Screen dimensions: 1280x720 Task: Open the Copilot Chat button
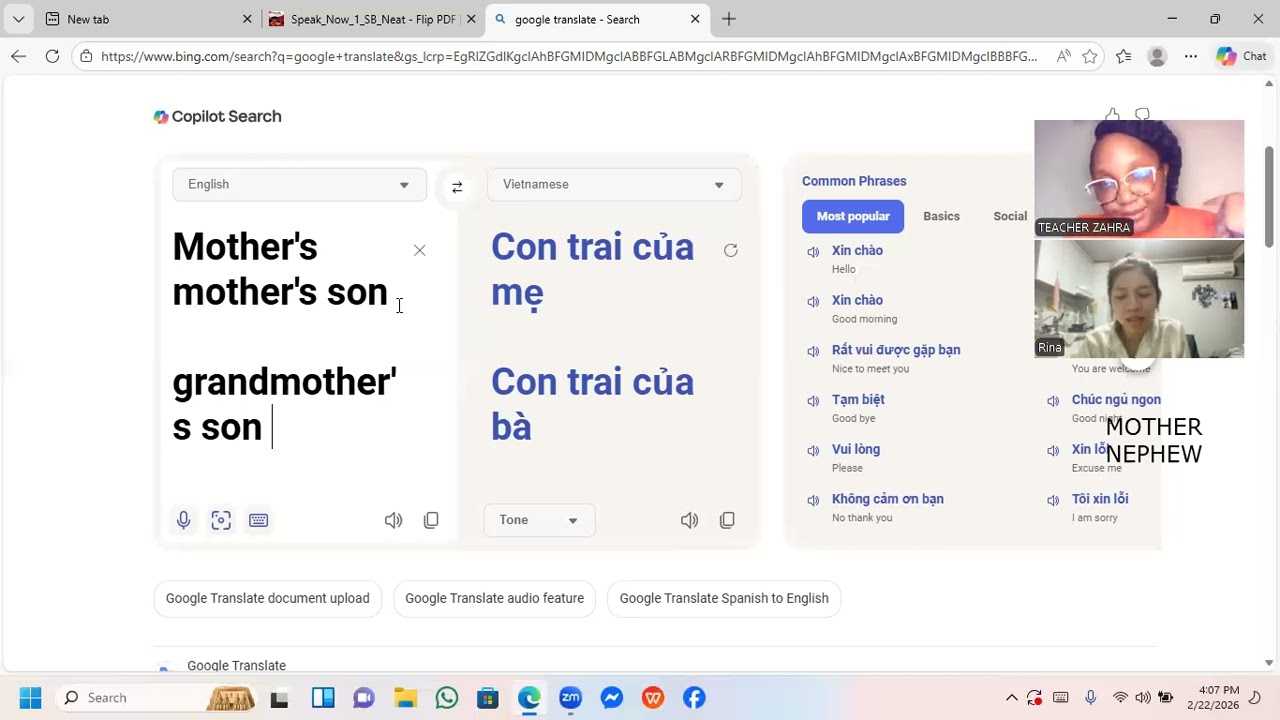(1241, 57)
